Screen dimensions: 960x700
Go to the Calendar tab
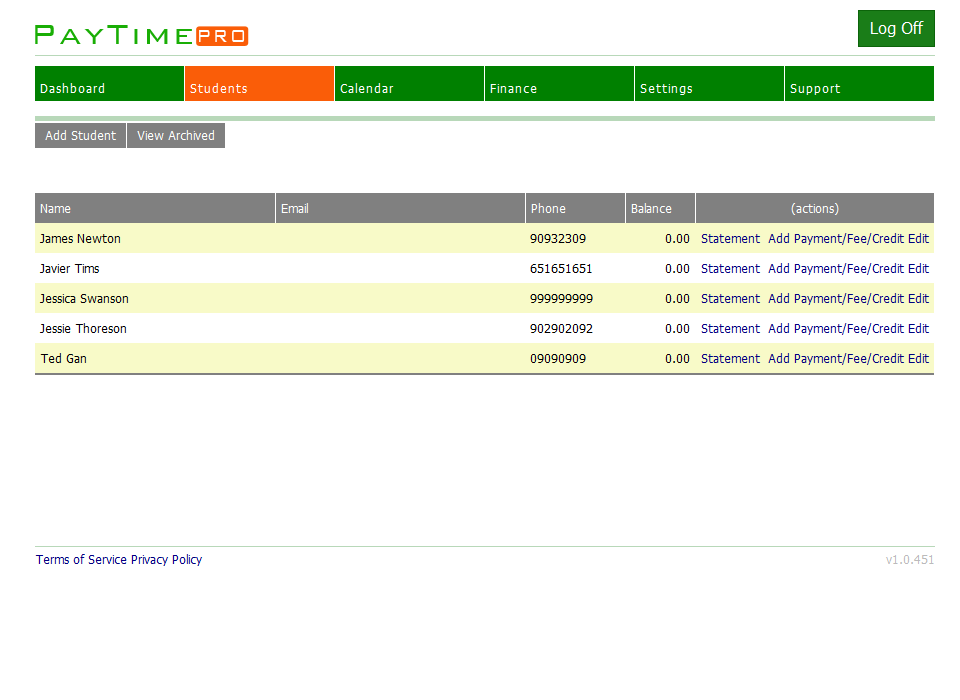coord(410,83)
